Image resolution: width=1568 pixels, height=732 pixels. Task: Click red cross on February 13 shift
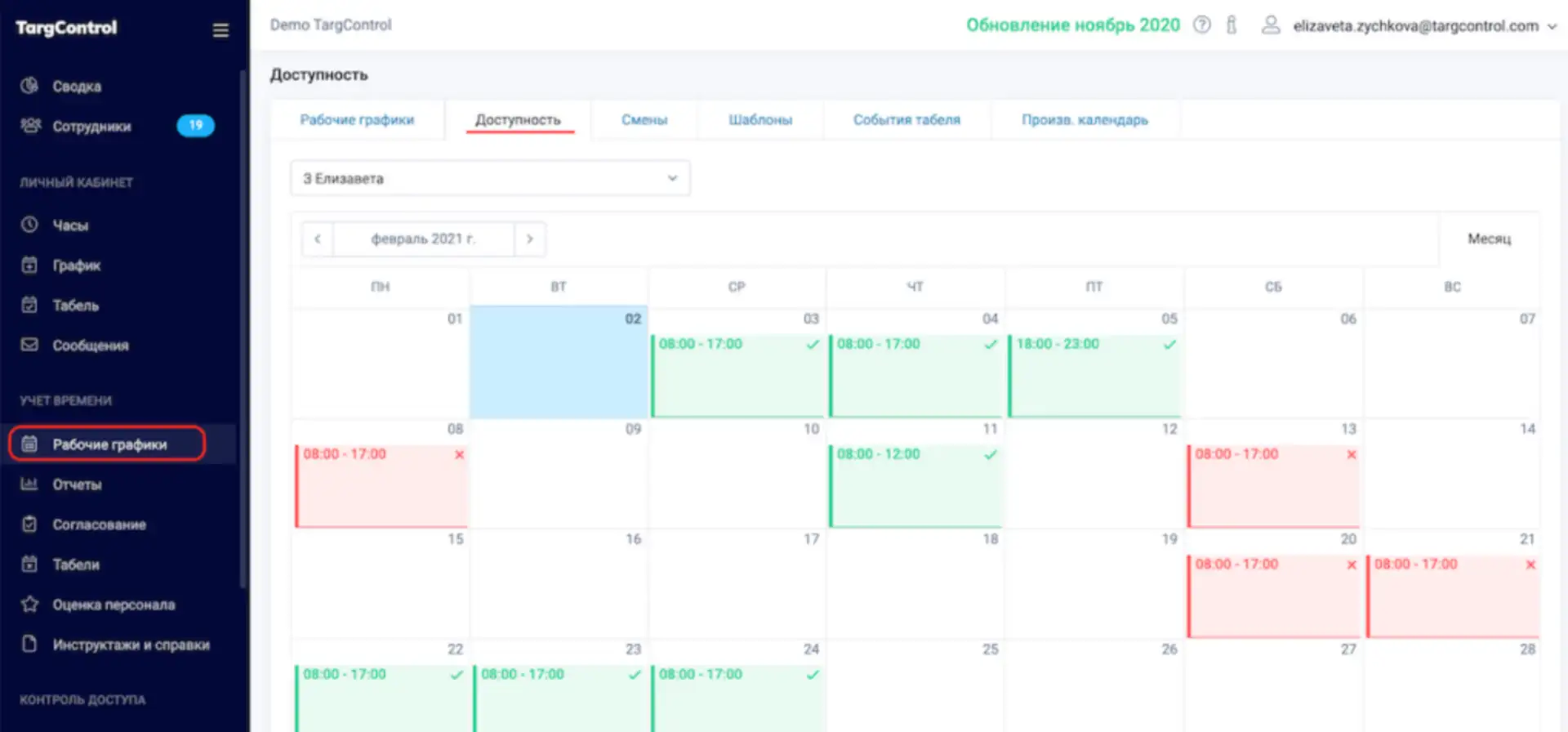1352,454
